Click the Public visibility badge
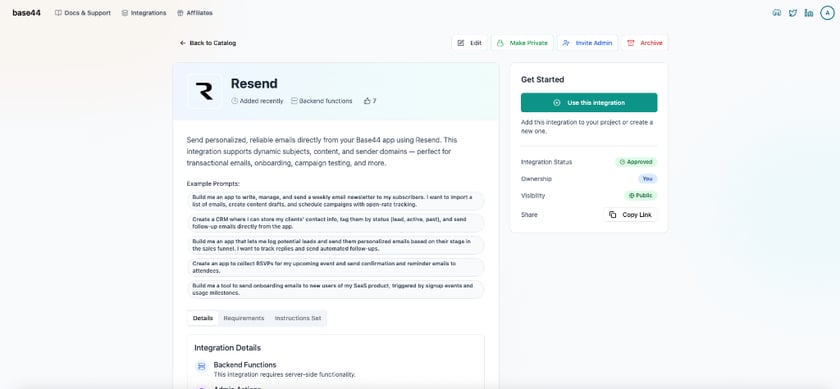Screen dimensions: 840x389 coord(641,196)
